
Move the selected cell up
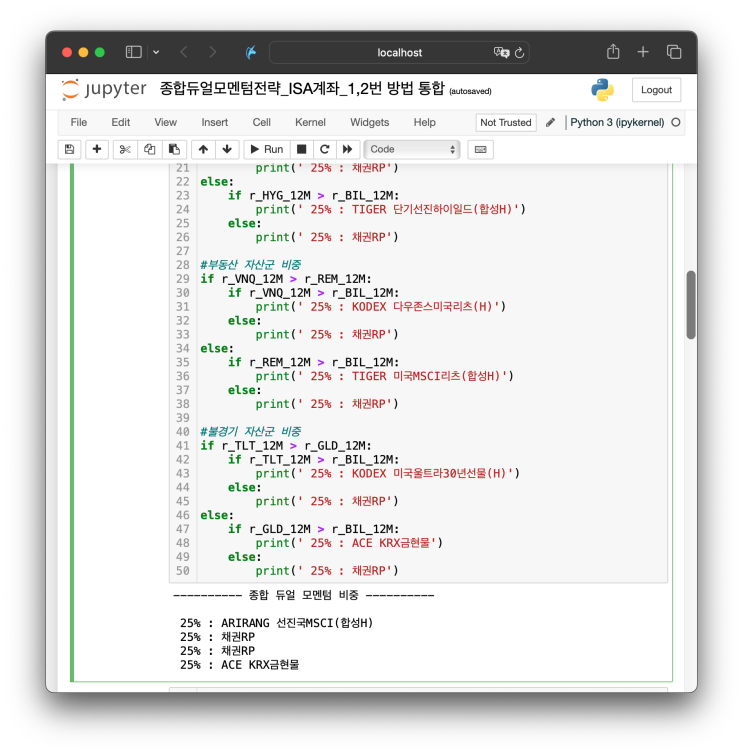(203, 149)
